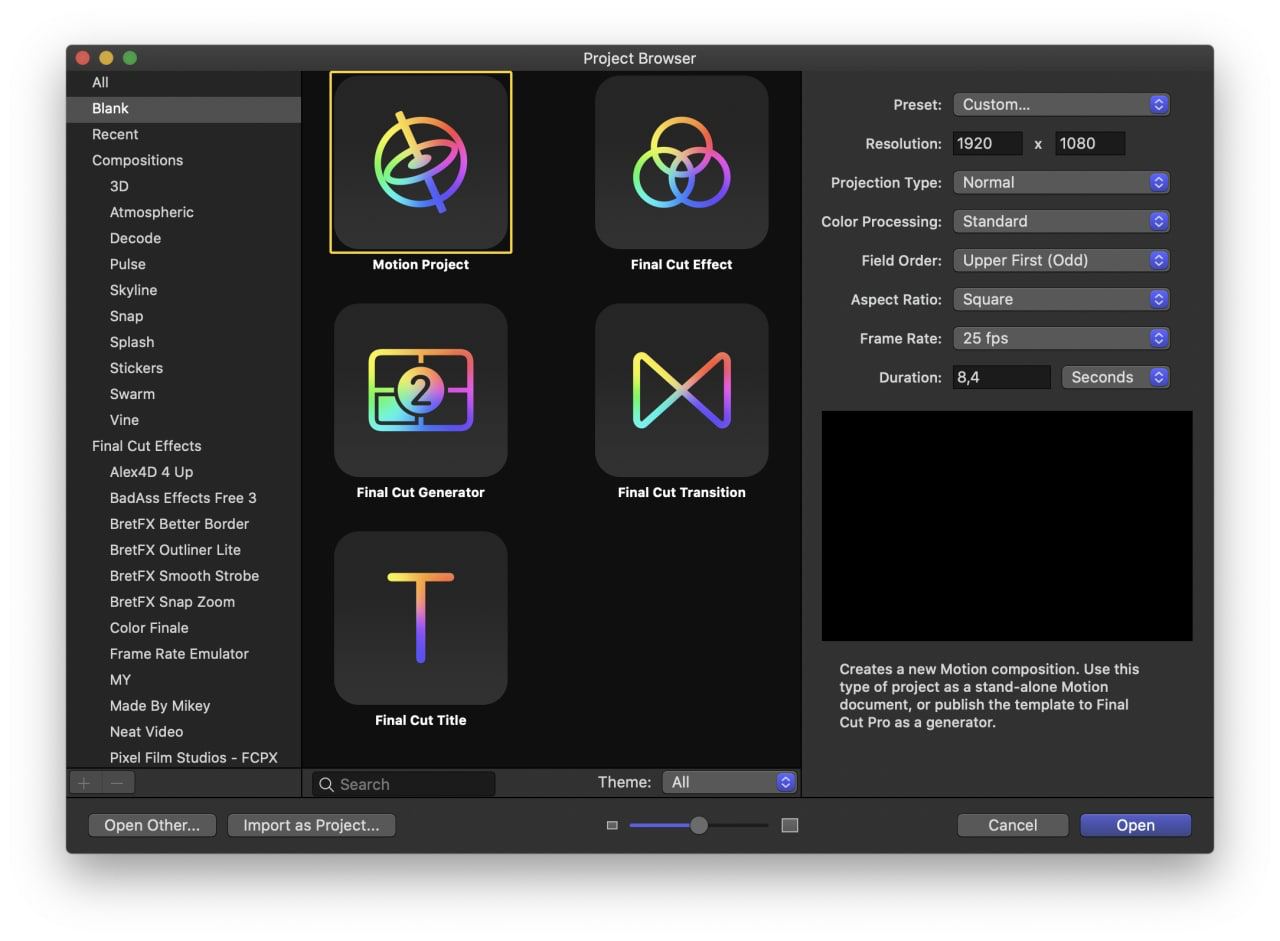The height and width of the screenshot is (941, 1280).
Task: Open the Preset dropdown
Action: click(x=1061, y=104)
